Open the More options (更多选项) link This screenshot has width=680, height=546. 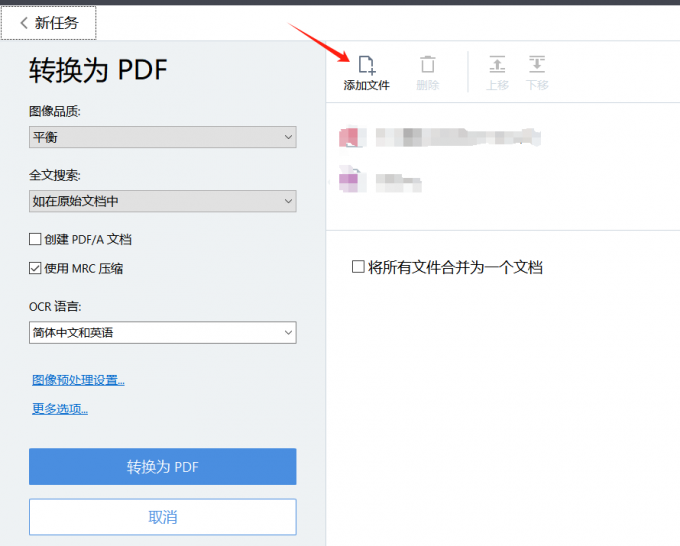pyautogui.click(x=60, y=409)
